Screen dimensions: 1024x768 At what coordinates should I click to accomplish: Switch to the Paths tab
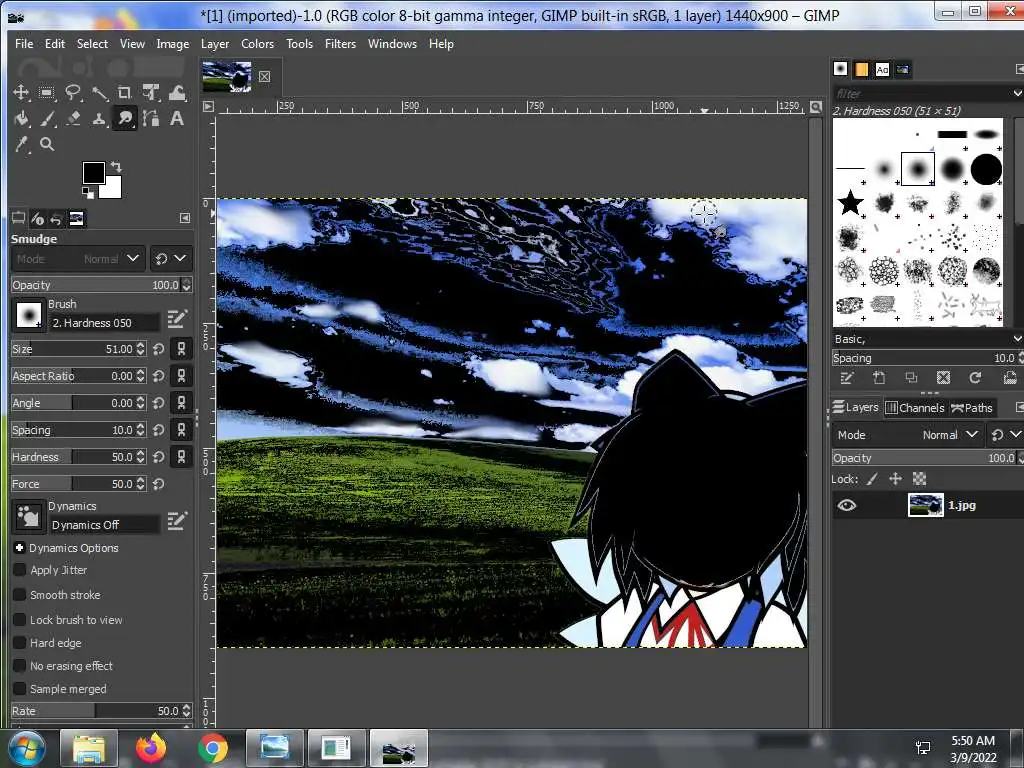[972, 408]
